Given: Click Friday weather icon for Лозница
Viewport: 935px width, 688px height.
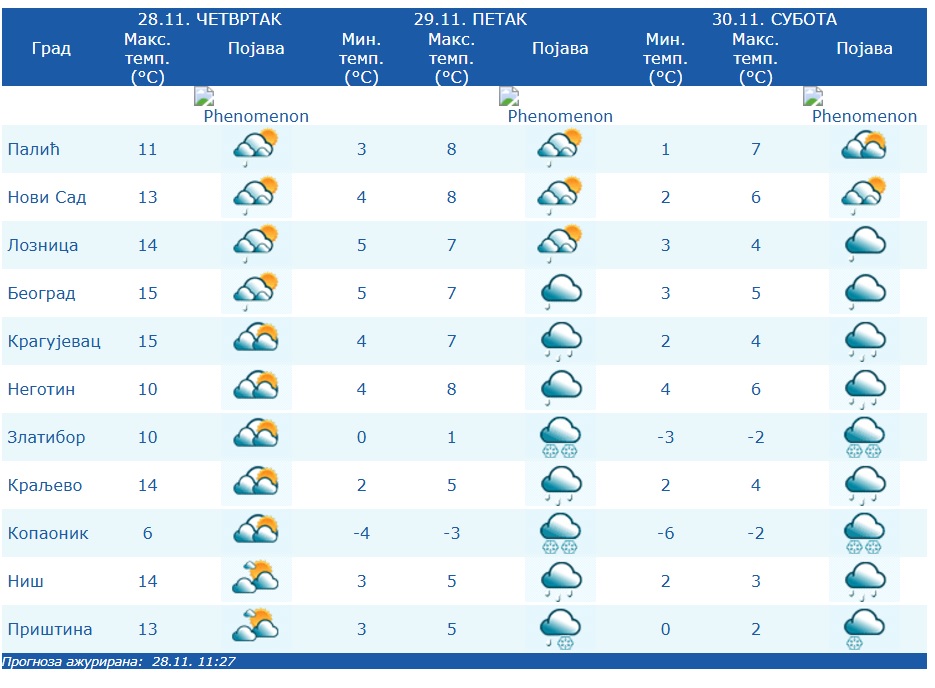Looking at the screenshot, I should pos(560,246).
